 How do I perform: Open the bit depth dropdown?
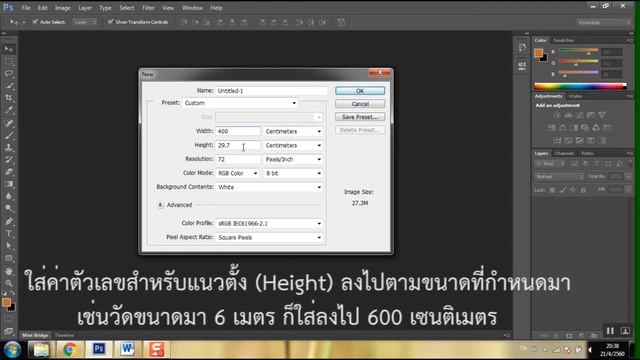pos(293,173)
